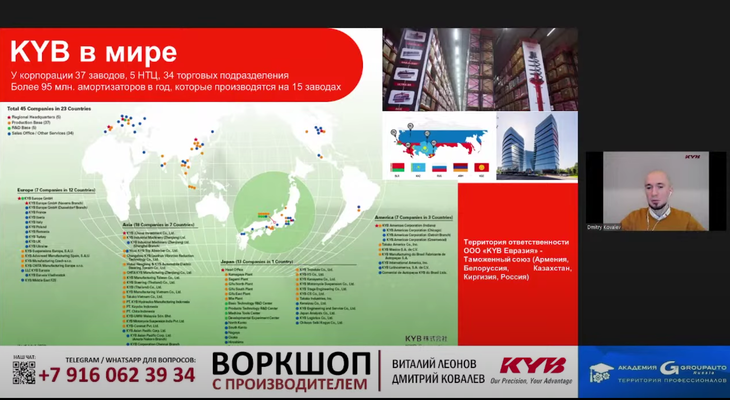The height and width of the screenshot is (400, 730).
Task: Click the Academy graduation cap gear icon
Action: [x=601, y=373]
